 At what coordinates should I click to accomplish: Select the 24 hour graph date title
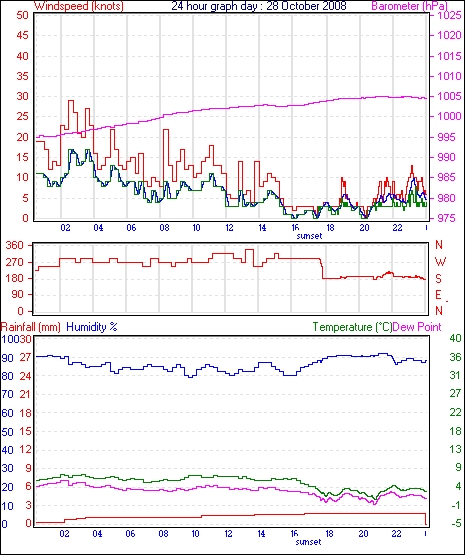[259, 6]
